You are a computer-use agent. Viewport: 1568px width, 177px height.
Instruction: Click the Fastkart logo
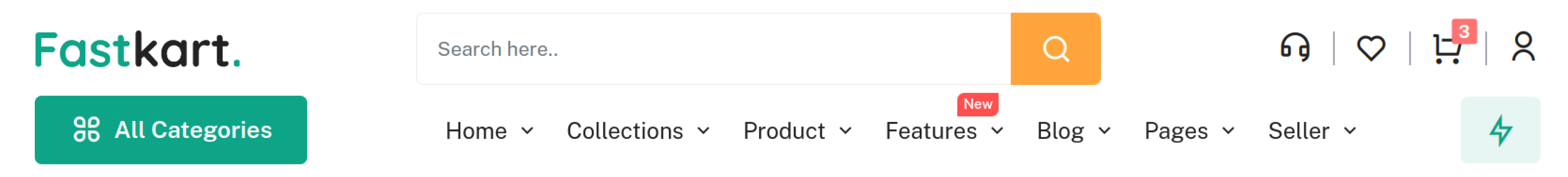coord(138,49)
